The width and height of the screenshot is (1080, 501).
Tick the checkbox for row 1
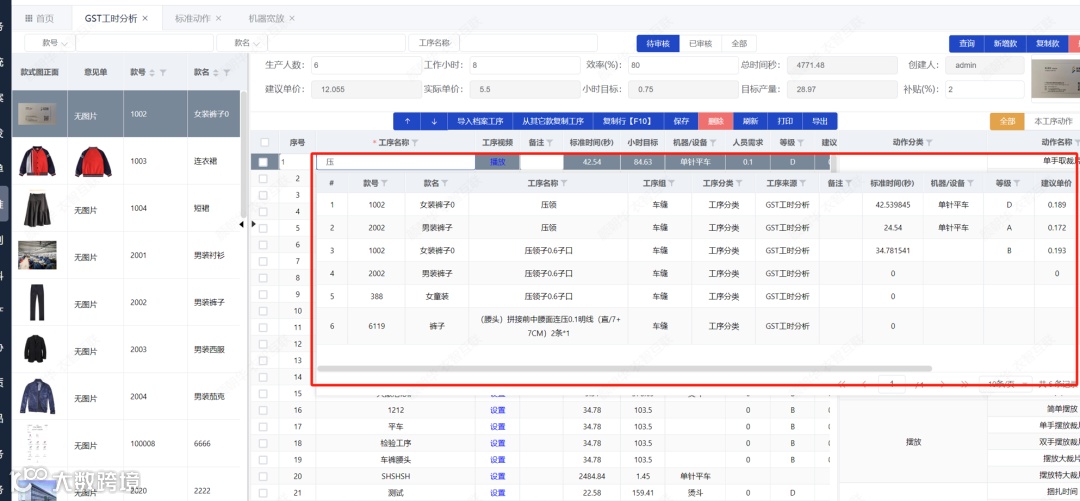(x=265, y=163)
